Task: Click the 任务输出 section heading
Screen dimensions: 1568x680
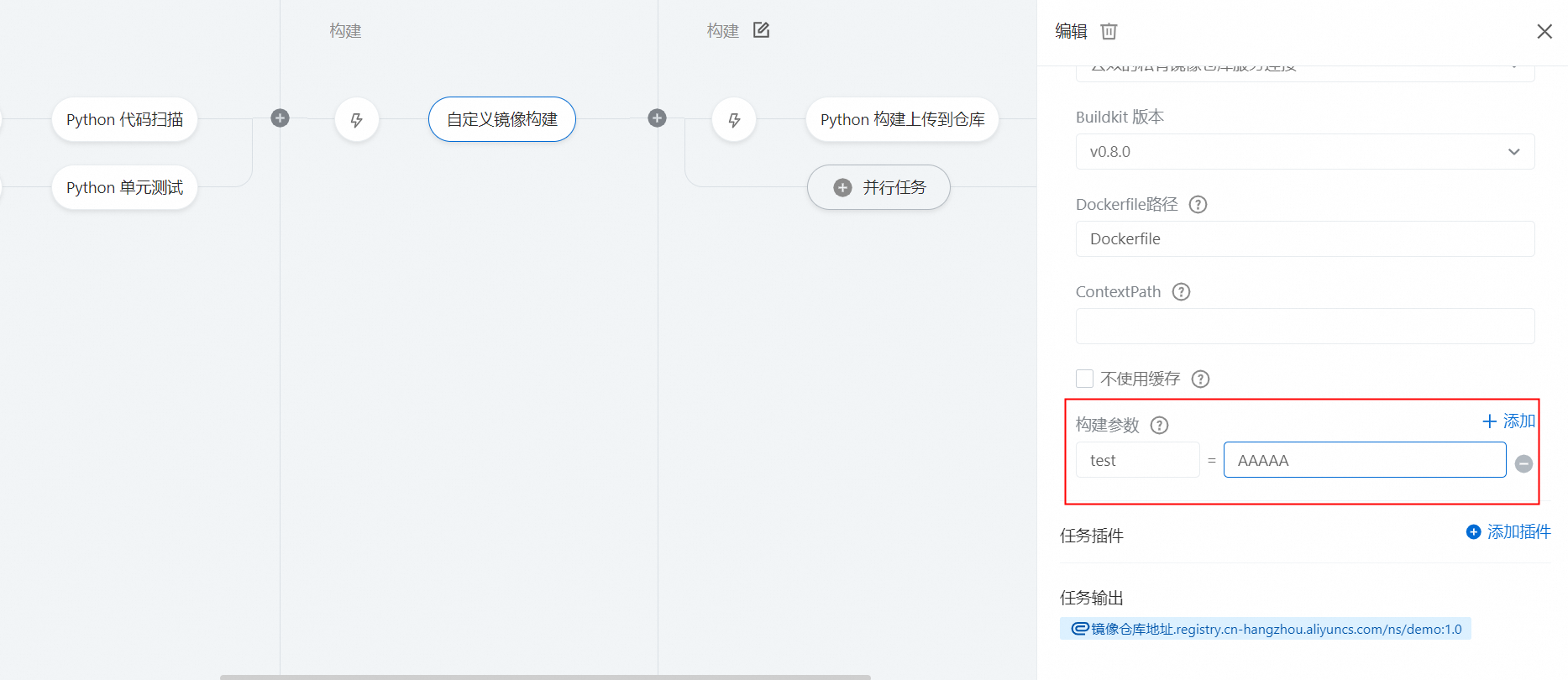Action: (x=1092, y=598)
